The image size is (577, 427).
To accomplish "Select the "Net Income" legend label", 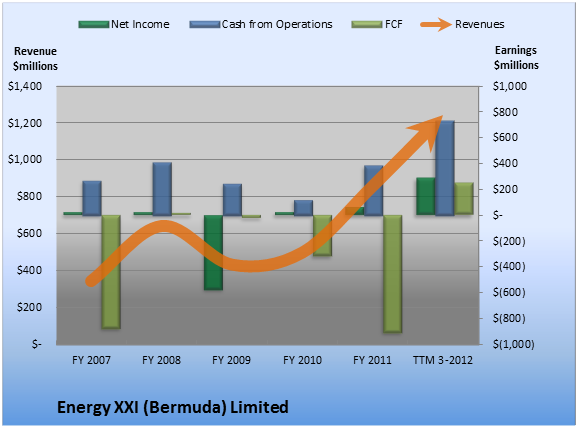I will point(140,24).
